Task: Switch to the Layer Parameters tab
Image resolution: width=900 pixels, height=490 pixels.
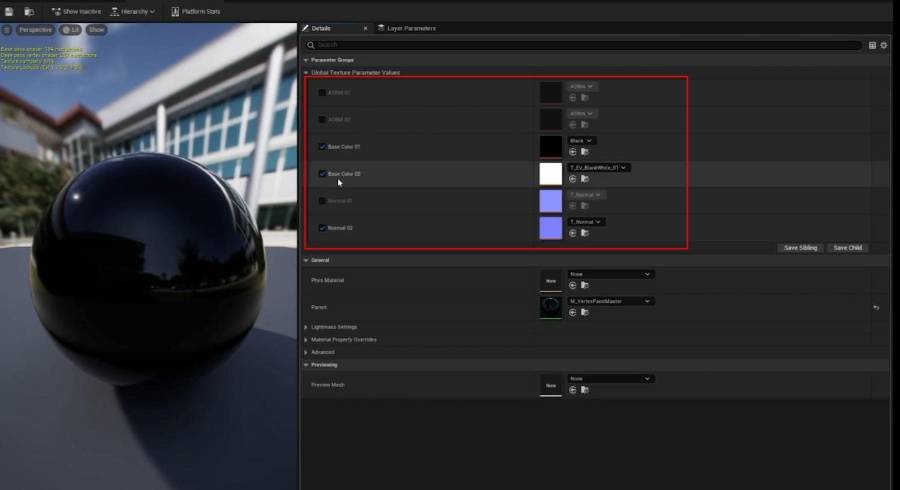Action: click(406, 28)
